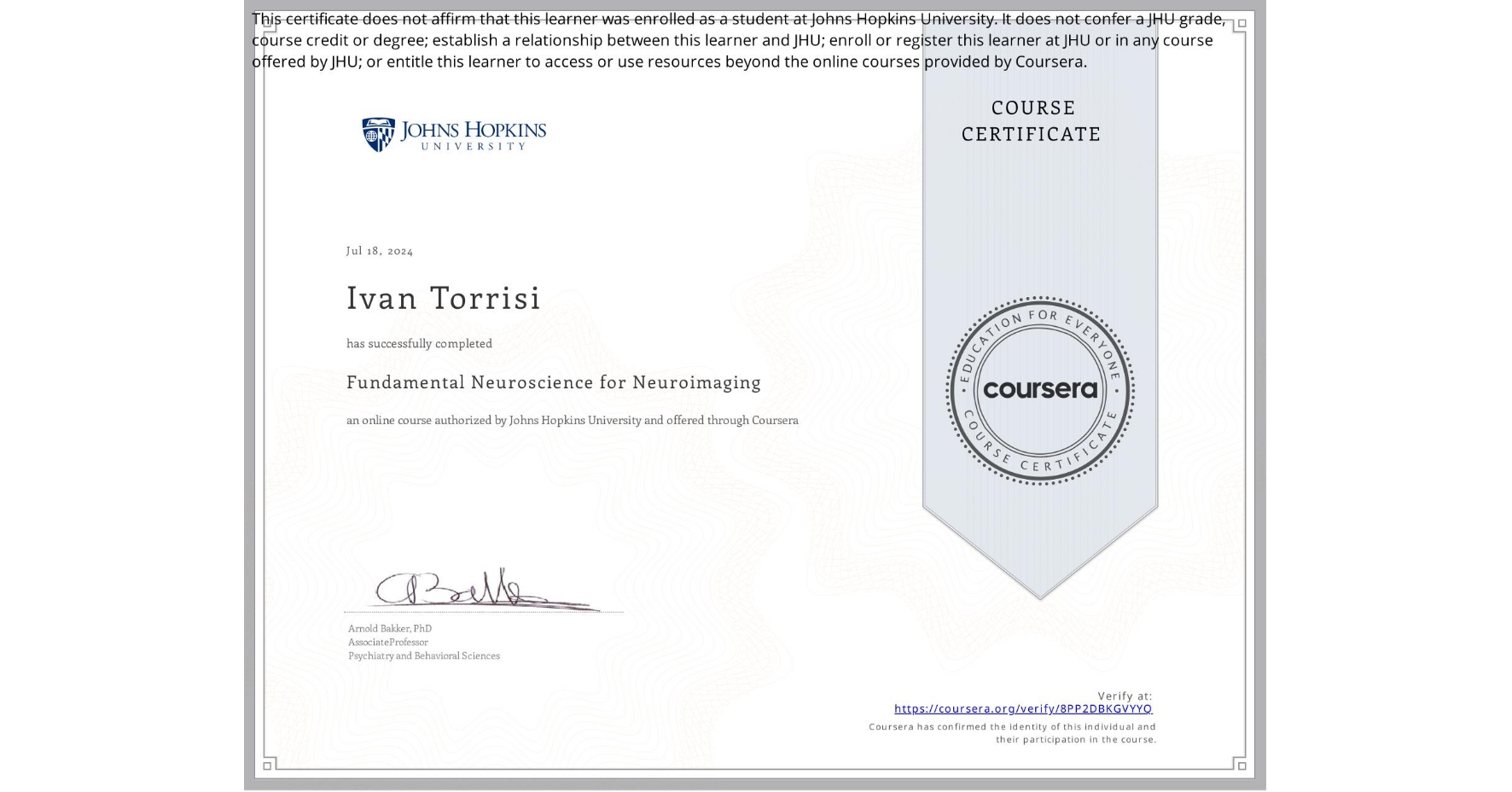The width and height of the screenshot is (1512, 792).
Task: Click the 'has successfully completed' text
Action: [x=419, y=343]
